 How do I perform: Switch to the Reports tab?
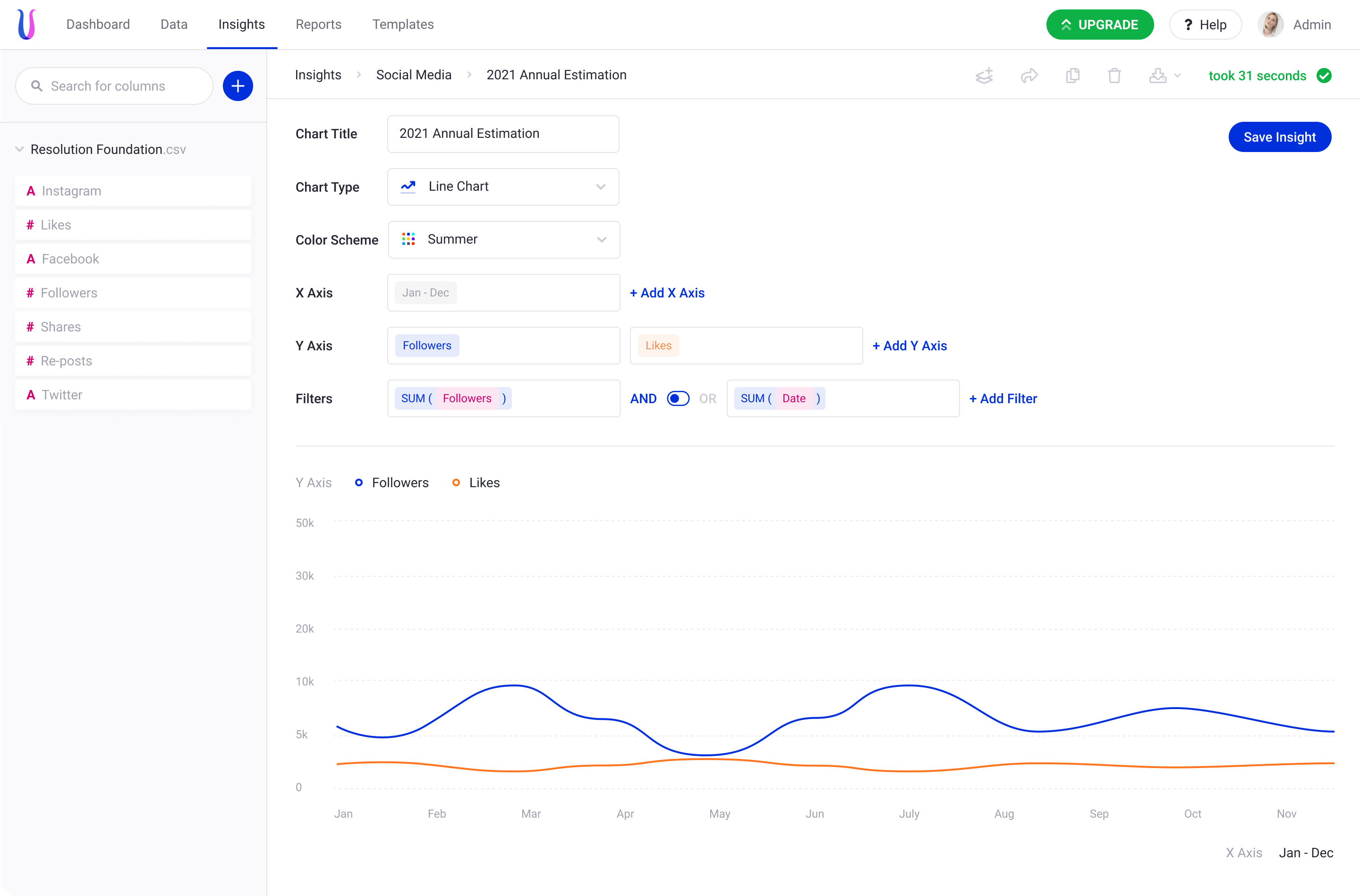coord(318,25)
